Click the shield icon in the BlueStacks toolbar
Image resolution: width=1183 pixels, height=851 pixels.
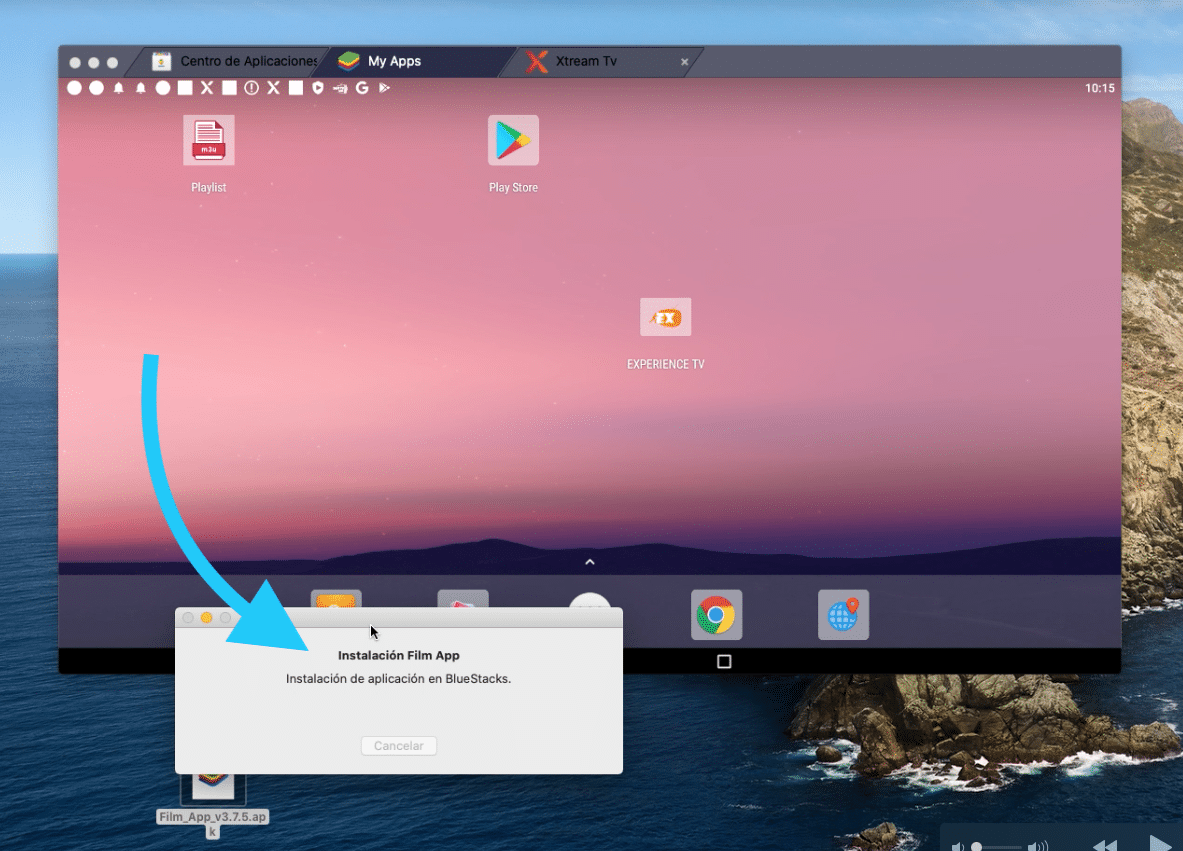pyautogui.click(x=317, y=88)
